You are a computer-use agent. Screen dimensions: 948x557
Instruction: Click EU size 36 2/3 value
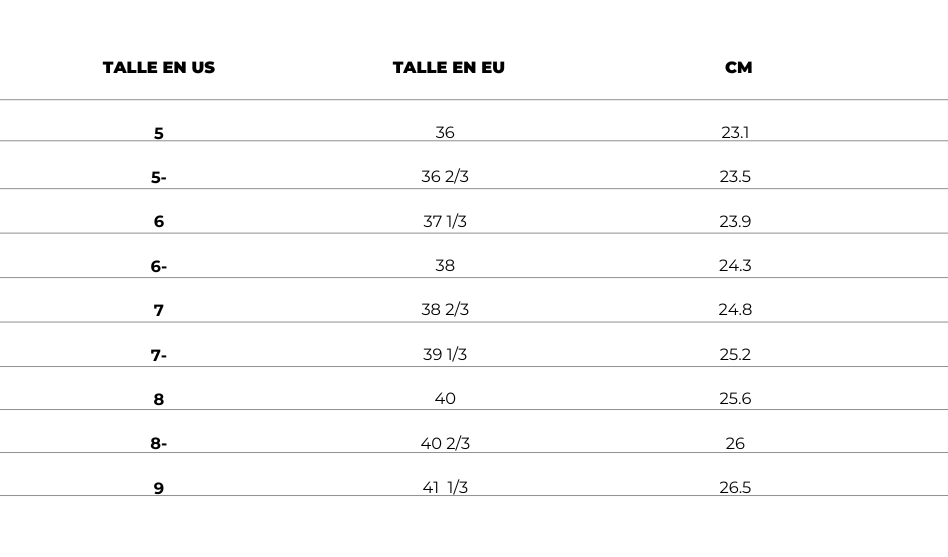tap(445, 177)
